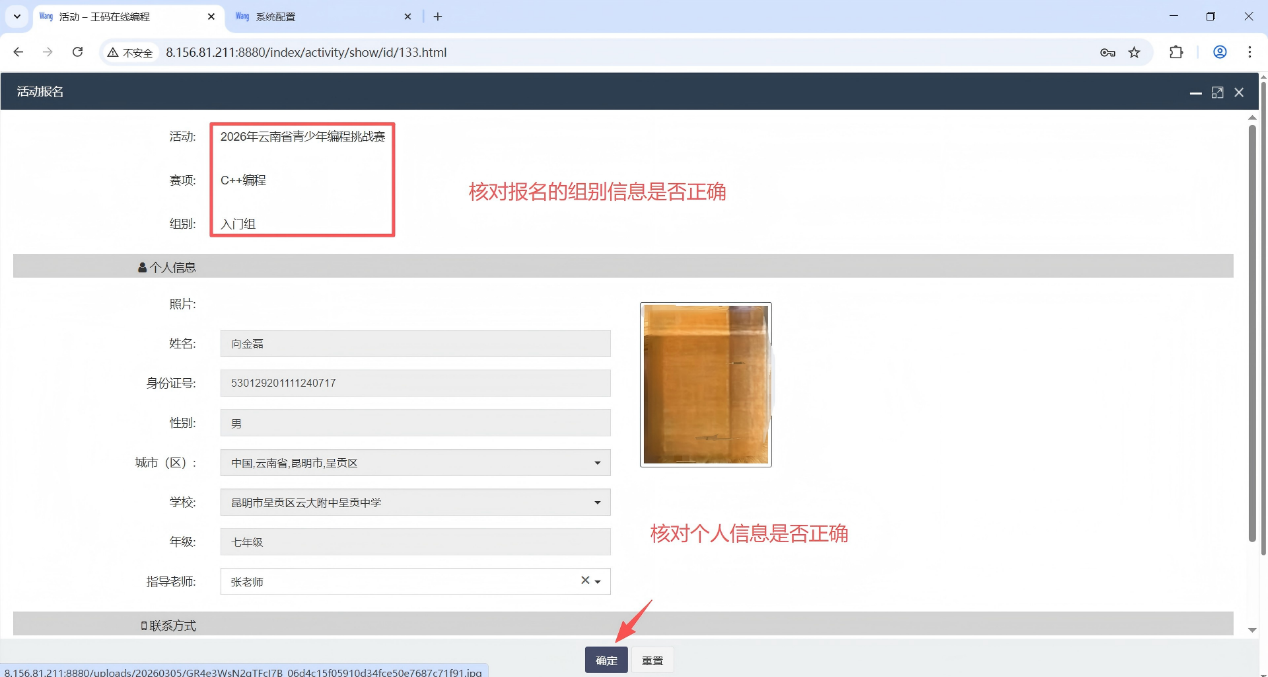The width and height of the screenshot is (1268, 677).
Task: Open the 学校 dropdown list
Action: coord(597,502)
